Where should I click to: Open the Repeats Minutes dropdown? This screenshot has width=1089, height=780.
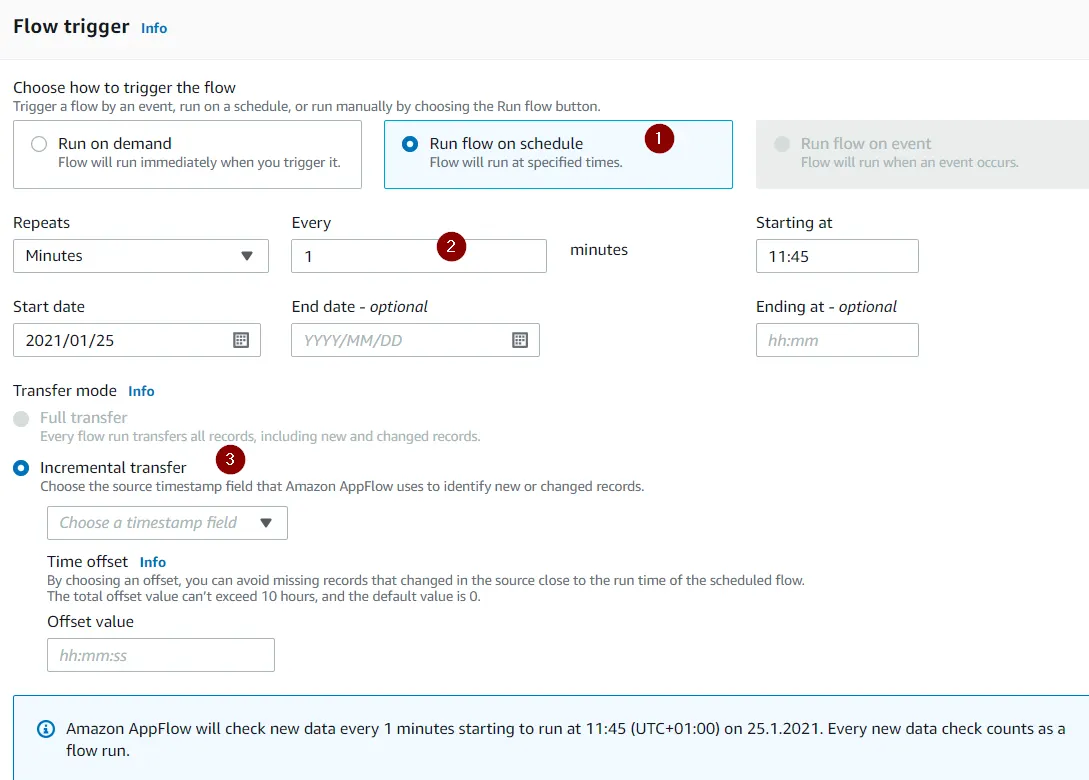click(x=141, y=256)
